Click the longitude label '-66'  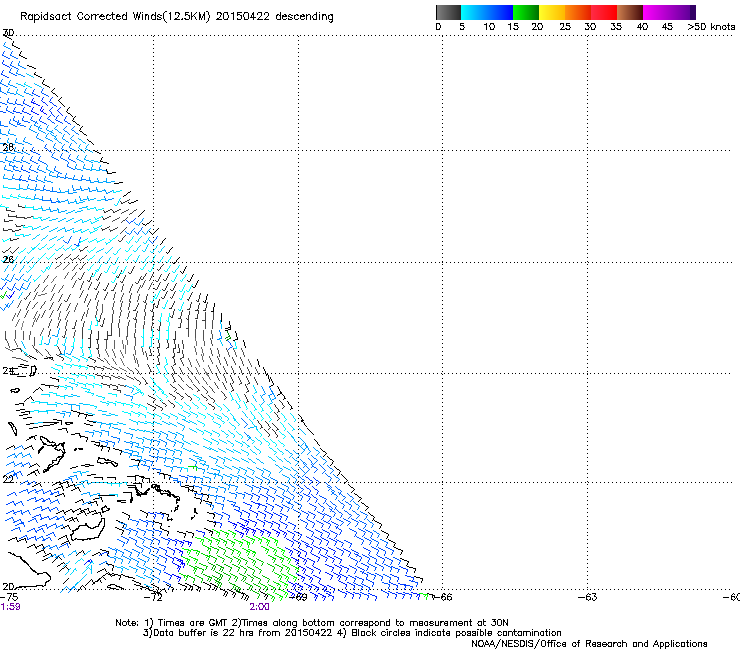pyautogui.click(x=443, y=597)
